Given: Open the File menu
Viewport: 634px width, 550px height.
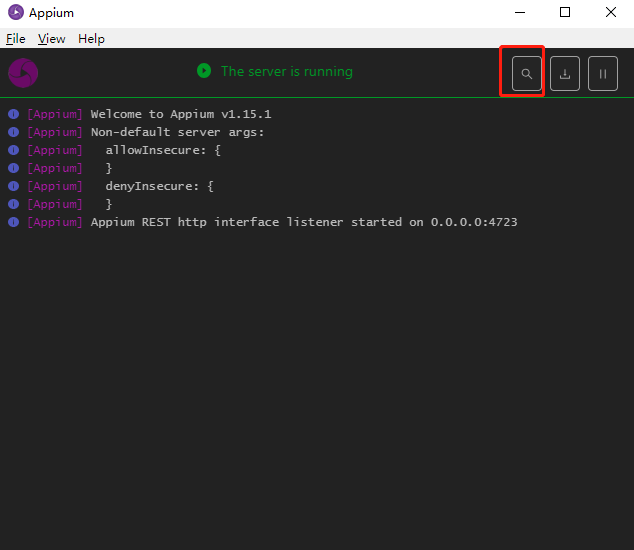Looking at the screenshot, I should (x=16, y=39).
